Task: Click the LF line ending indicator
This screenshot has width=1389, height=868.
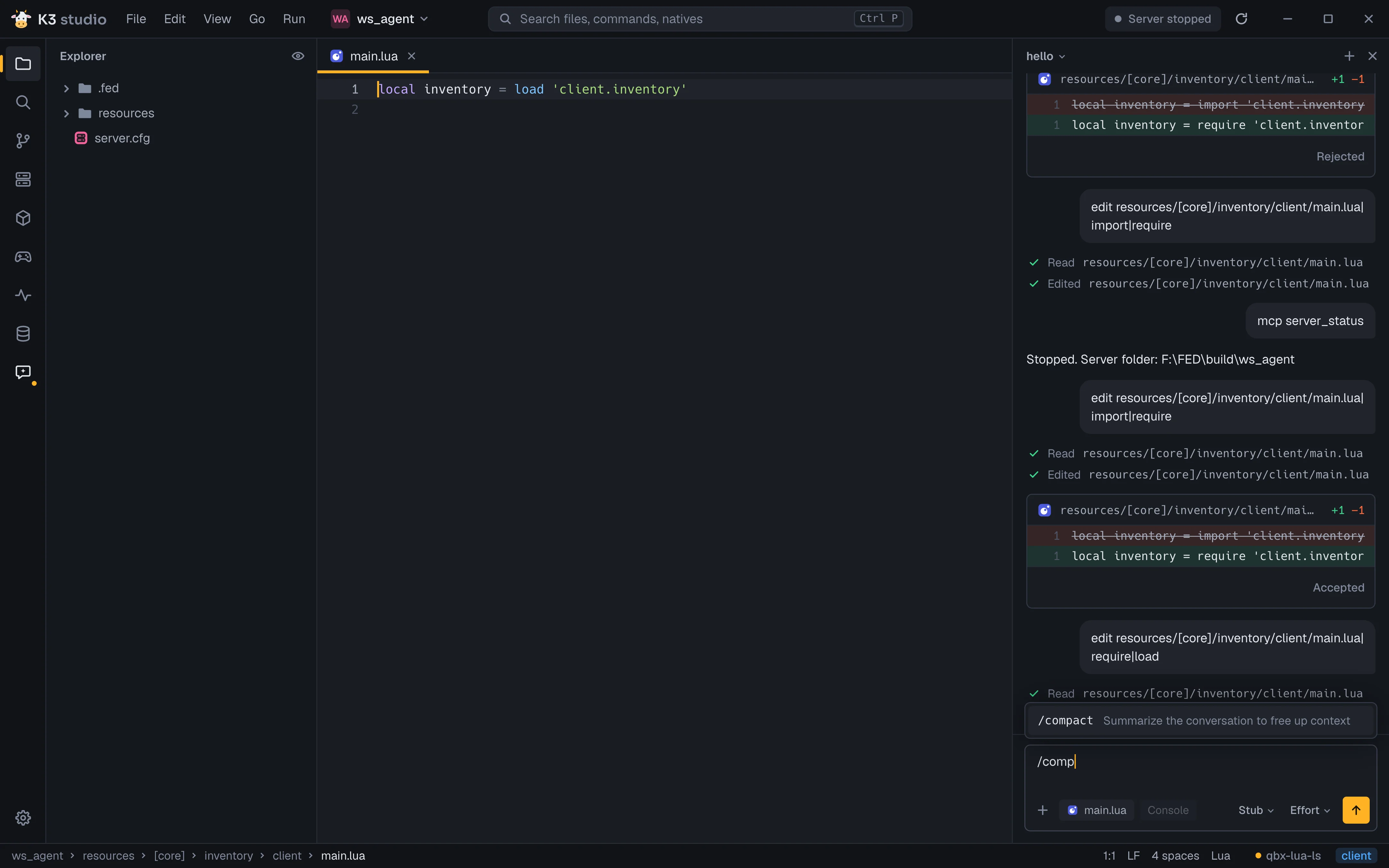Action: [x=1133, y=855]
